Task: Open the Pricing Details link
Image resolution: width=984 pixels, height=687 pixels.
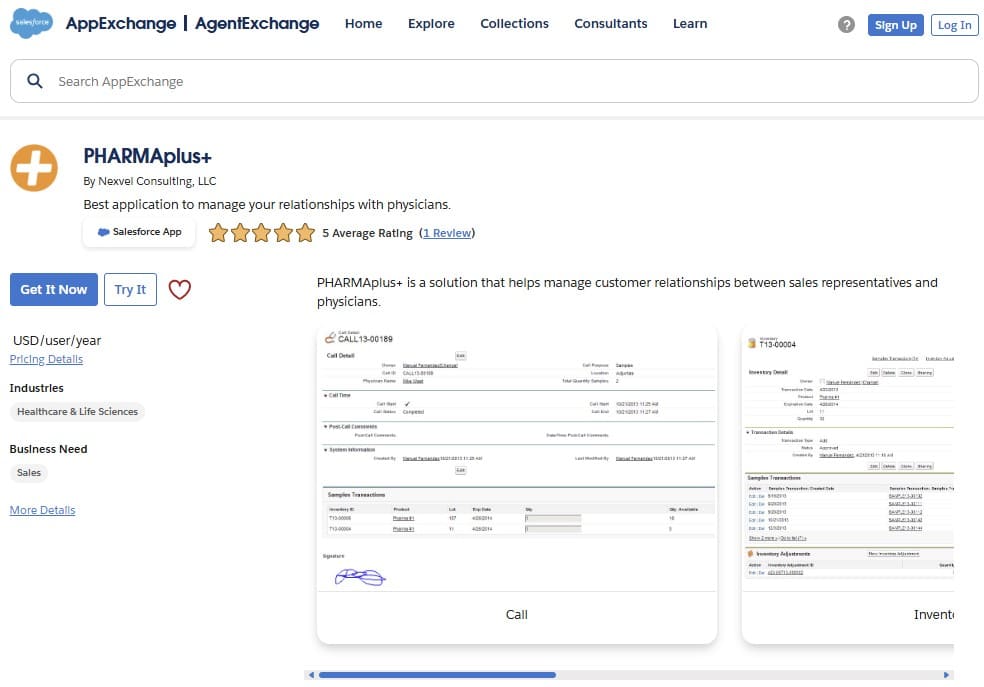Action: [46, 359]
